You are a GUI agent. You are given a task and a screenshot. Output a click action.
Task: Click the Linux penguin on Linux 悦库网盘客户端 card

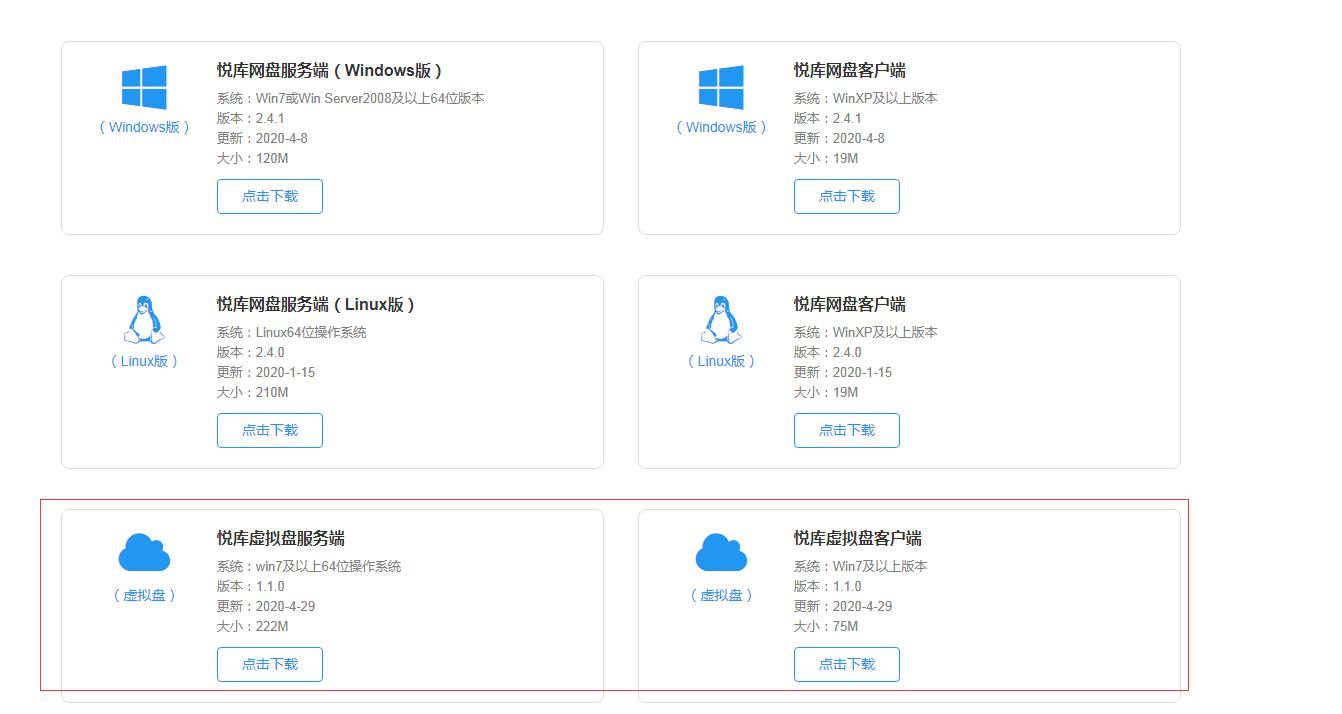tap(721, 320)
